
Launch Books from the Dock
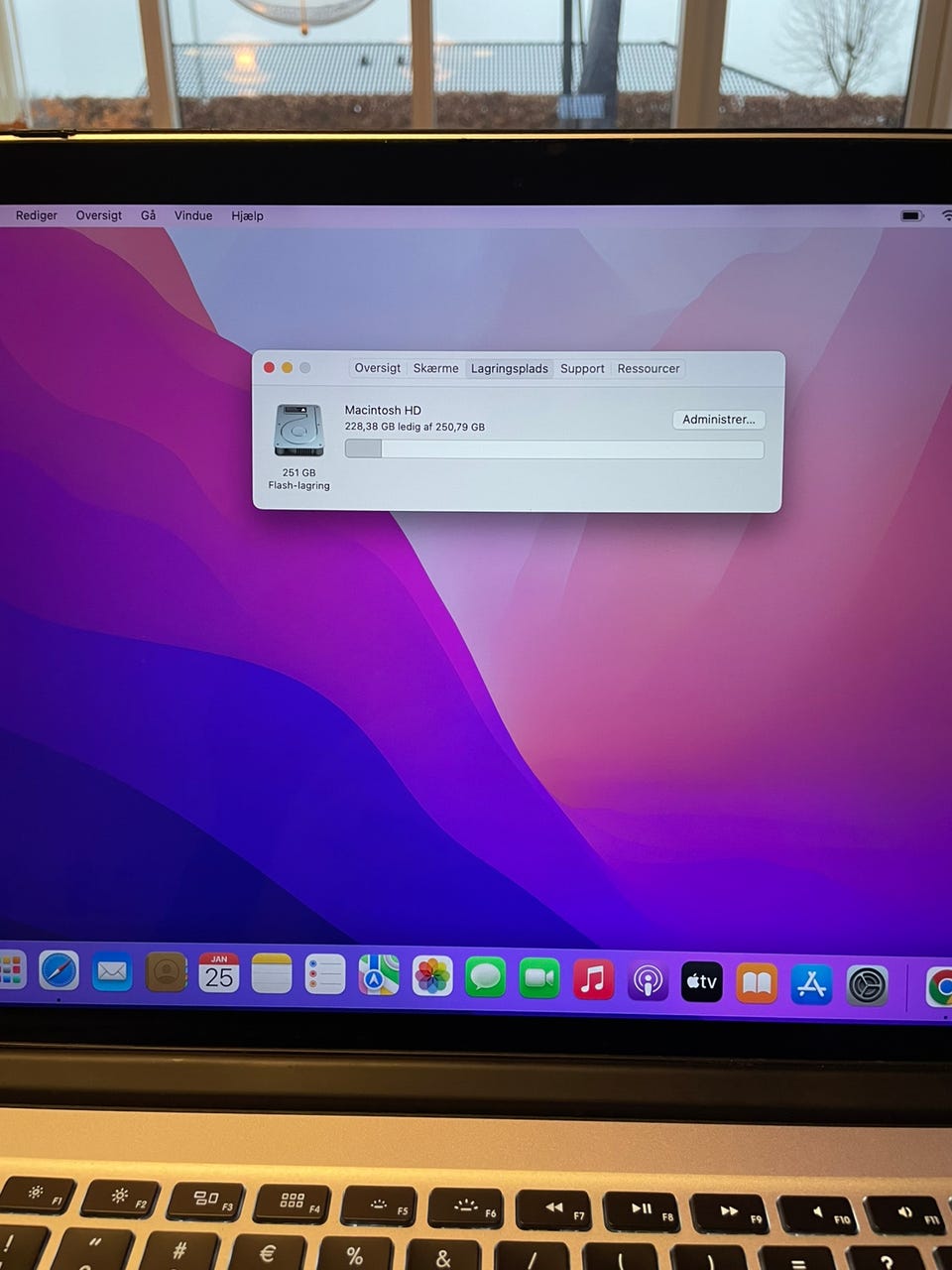[757, 983]
